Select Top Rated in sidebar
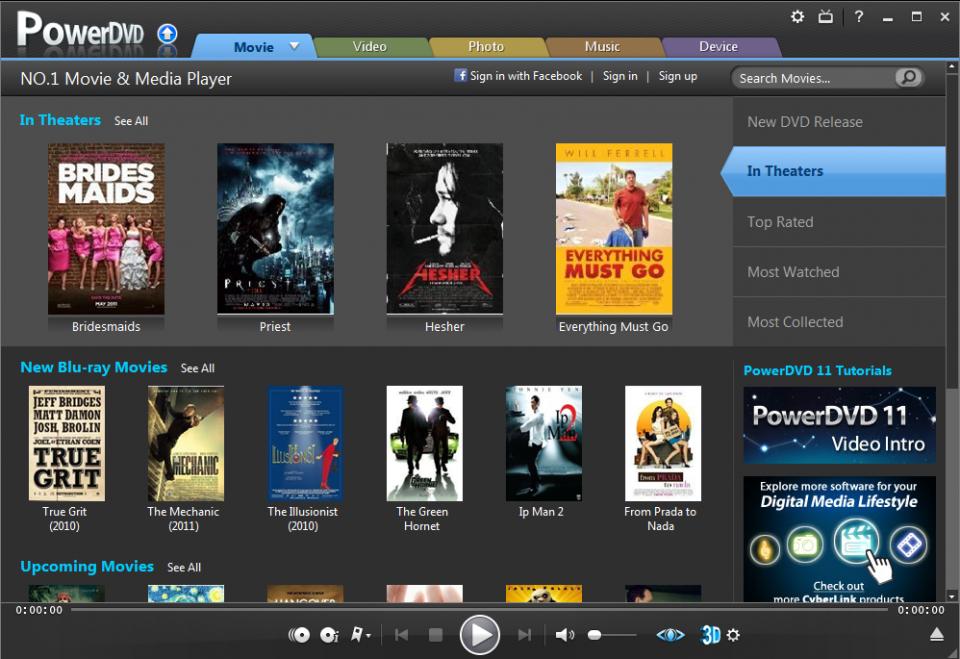The width and height of the screenshot is (960, 659). click(839, 222)
